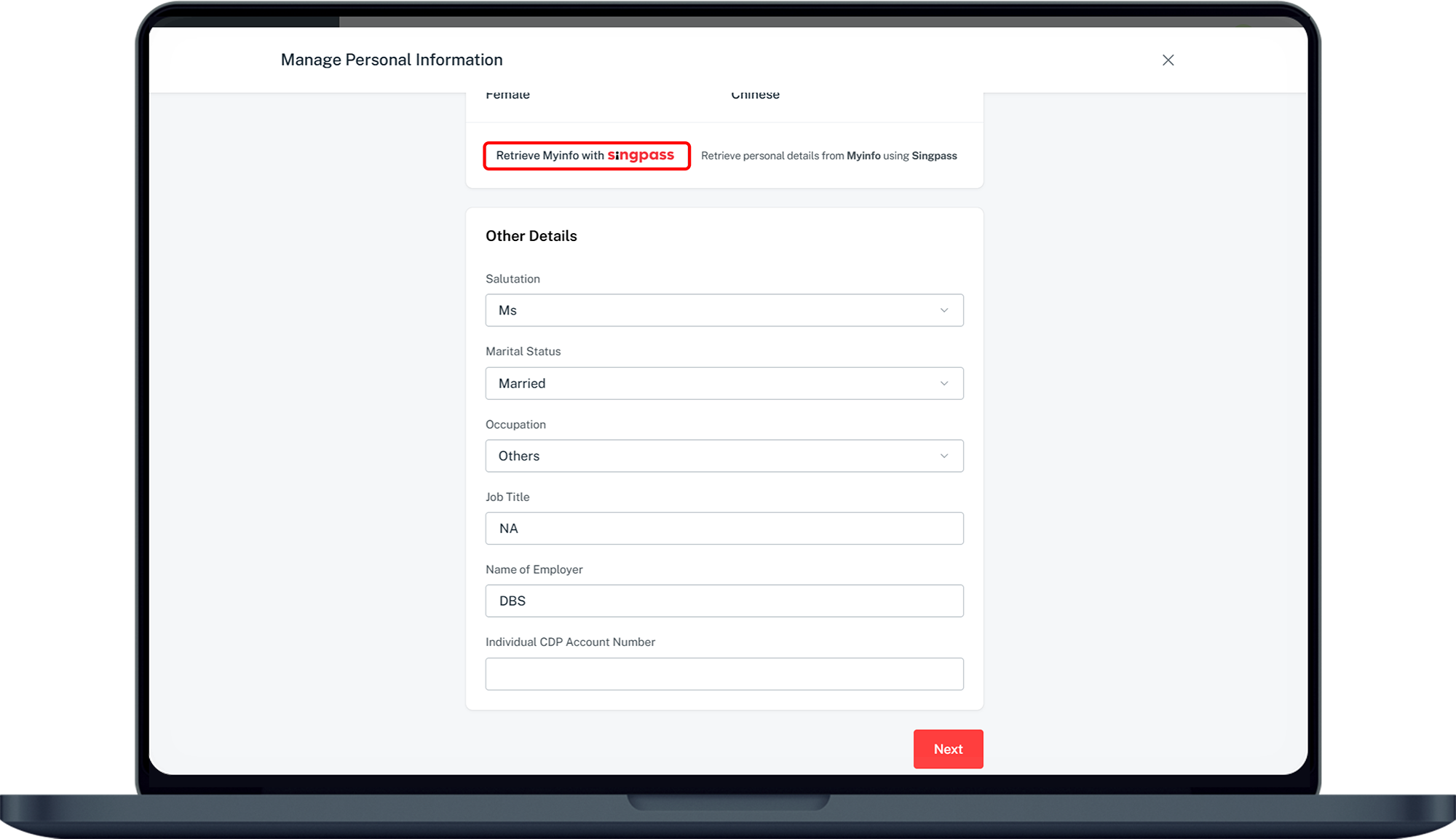The image size is (1456, 839).
Task: Click the Singpass logo icon
Action: click(641, 155)
